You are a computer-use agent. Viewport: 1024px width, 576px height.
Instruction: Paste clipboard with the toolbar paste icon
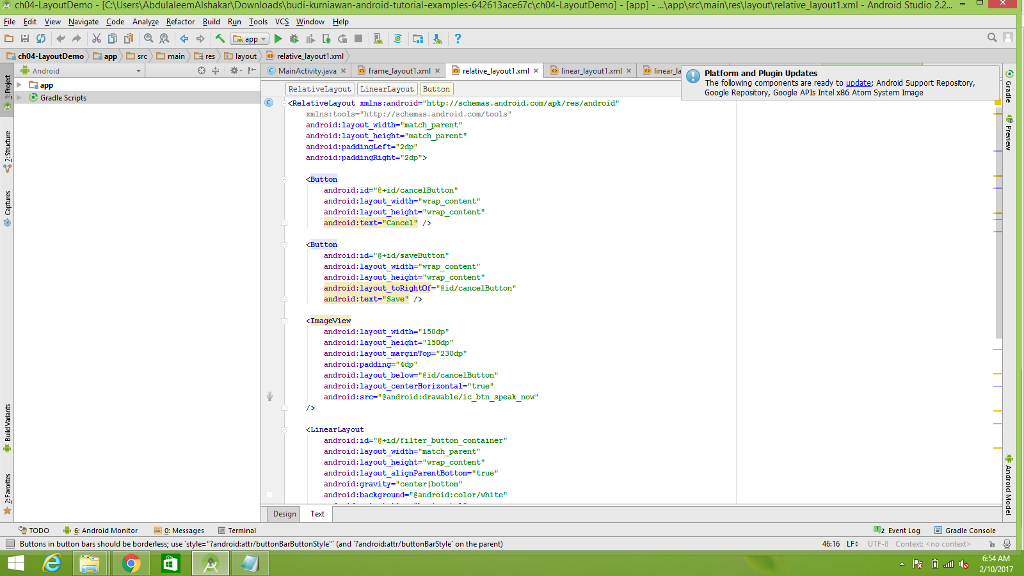tap(129, 39)
